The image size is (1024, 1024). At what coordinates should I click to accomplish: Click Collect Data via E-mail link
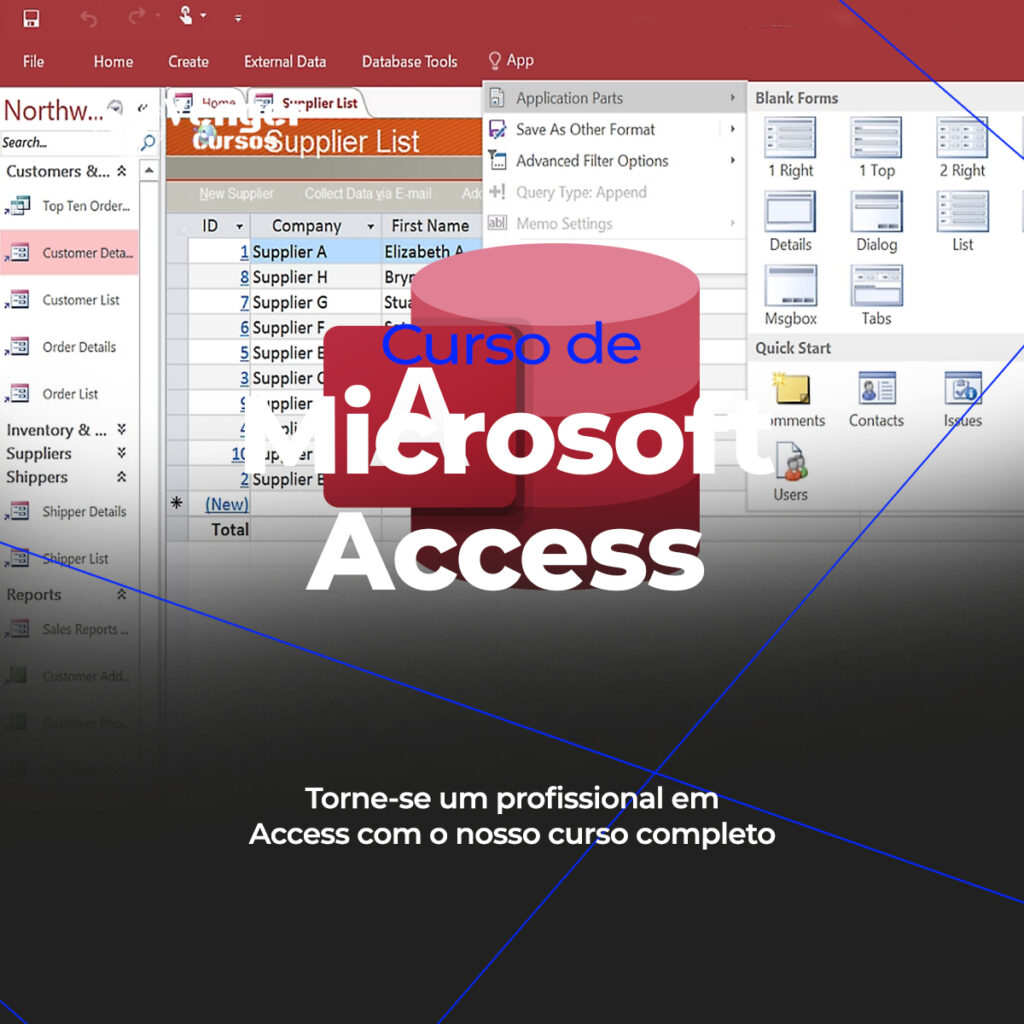click(x=368, y=193)
